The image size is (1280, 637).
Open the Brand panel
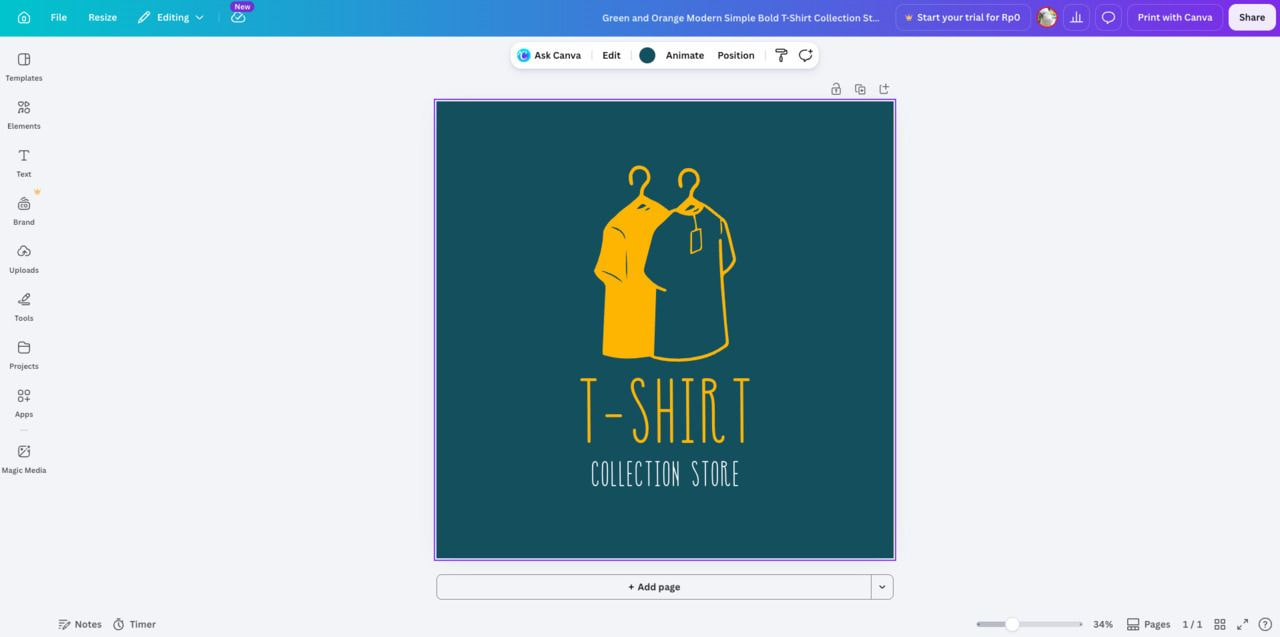pos(24,210)
